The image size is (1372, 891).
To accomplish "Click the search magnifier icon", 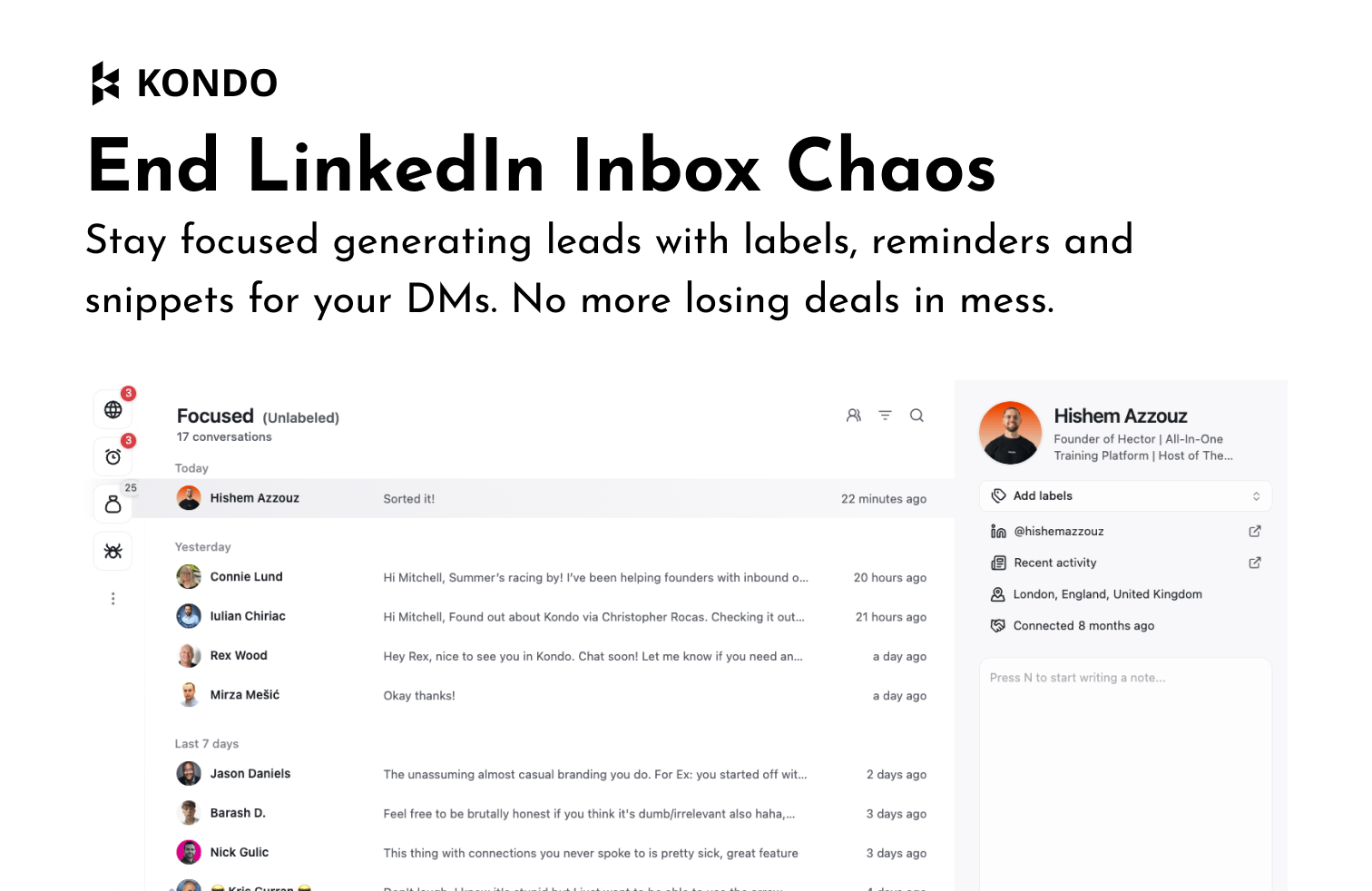I will click(x=916, y=416).
